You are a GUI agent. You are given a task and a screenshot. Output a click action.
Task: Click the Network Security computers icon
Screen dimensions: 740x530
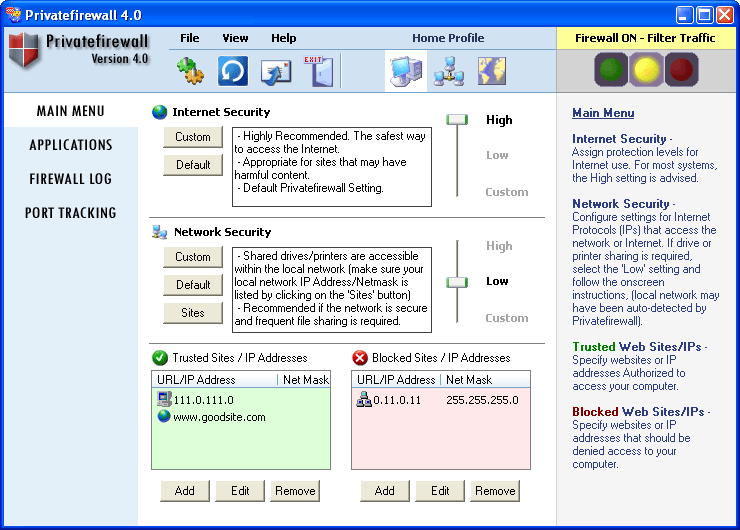(160, 232)
